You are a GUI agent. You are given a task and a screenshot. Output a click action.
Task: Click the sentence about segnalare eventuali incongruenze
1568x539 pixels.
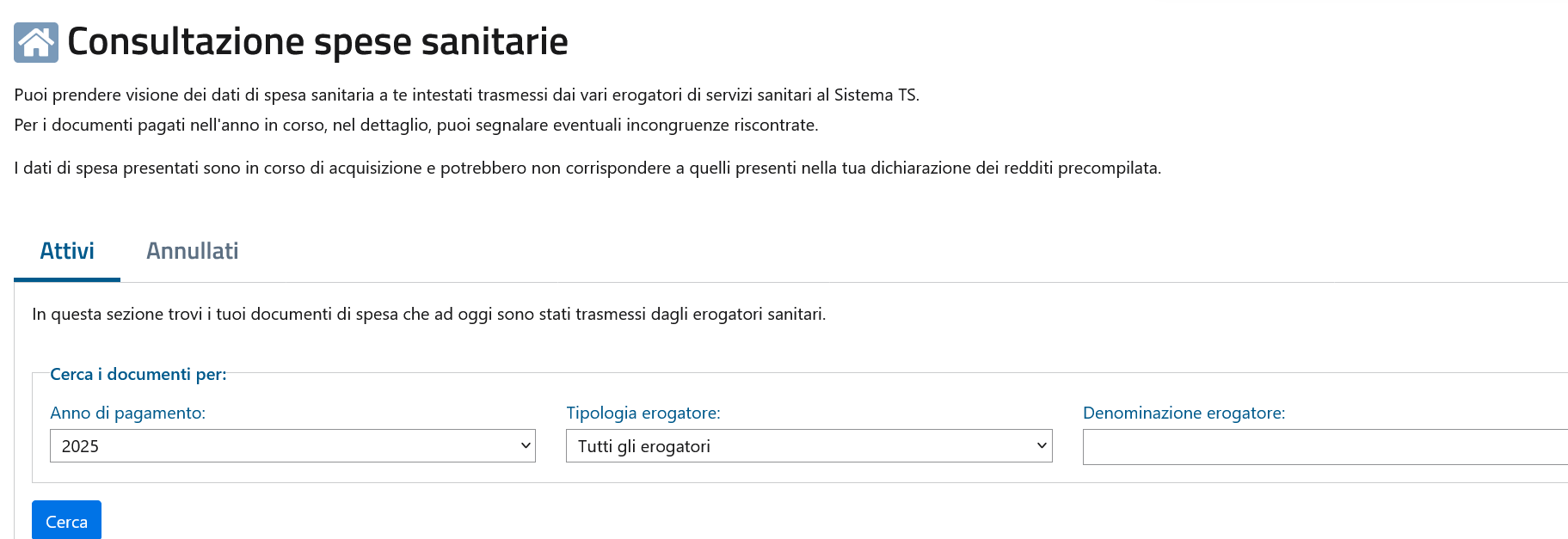(x=416, y=125)
